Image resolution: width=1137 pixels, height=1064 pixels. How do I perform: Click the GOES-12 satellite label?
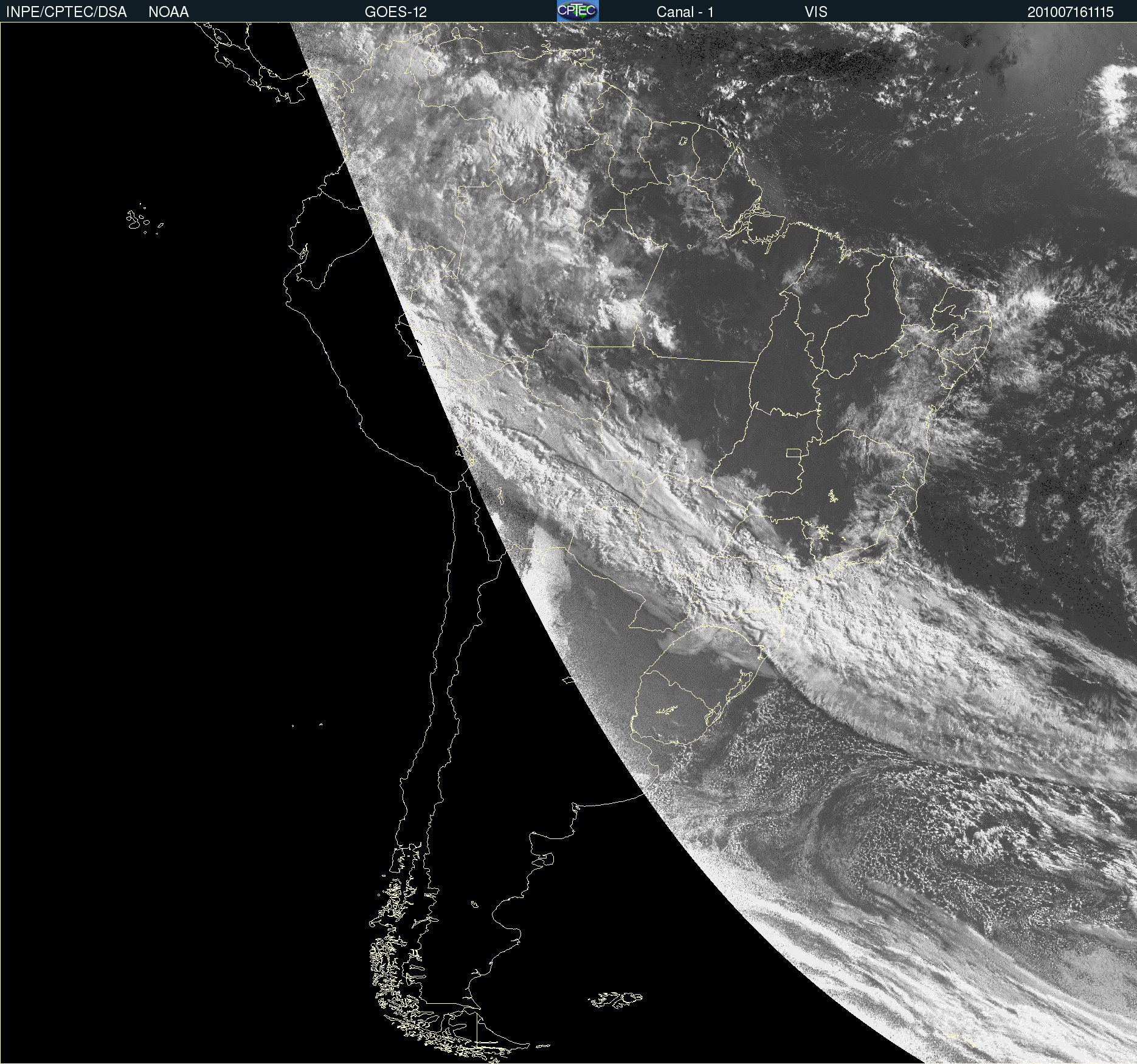[x=396, y=12]
